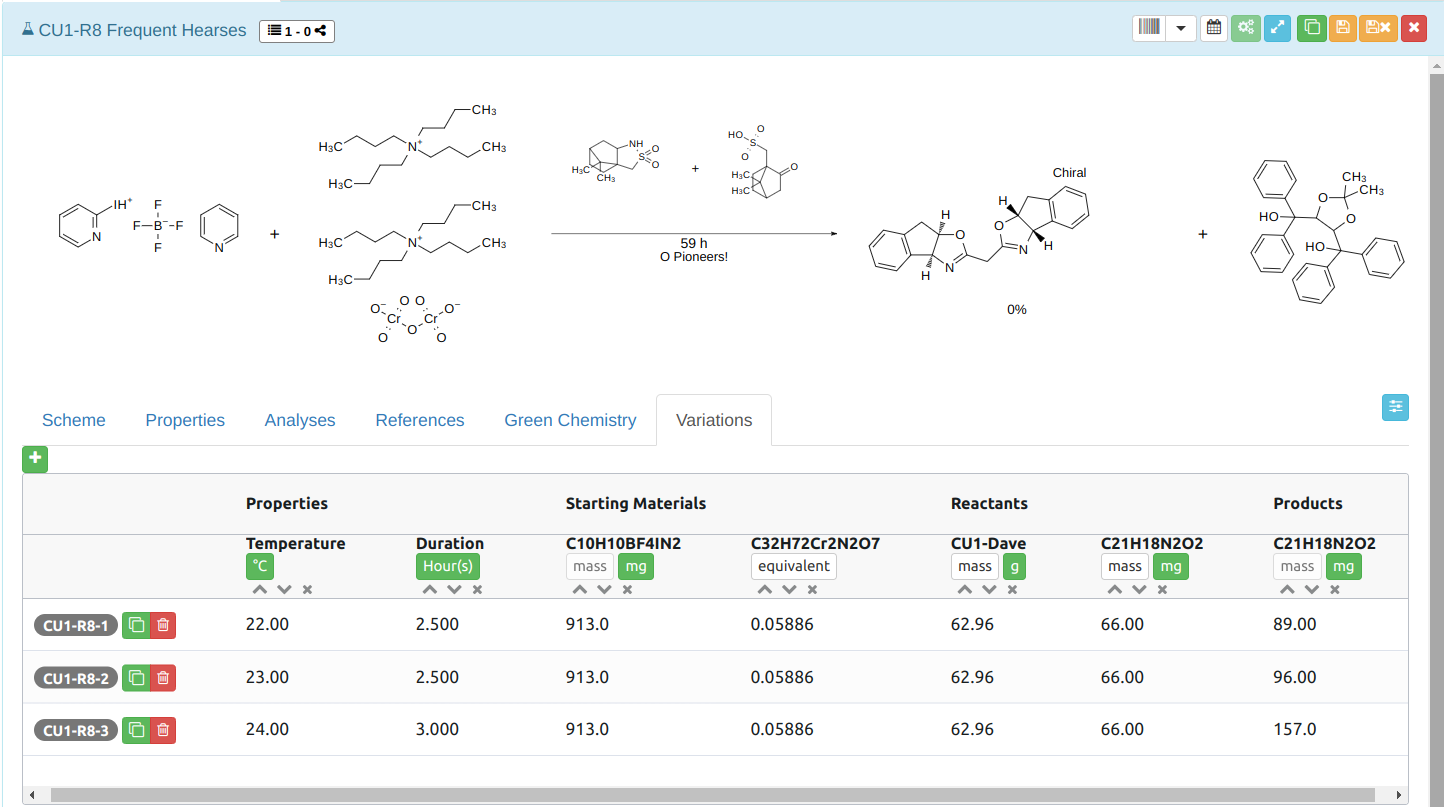This screenshot has height=807, width=1444.
Task: Expand the reaction view to fullscreen
Action: point(1277,27)
